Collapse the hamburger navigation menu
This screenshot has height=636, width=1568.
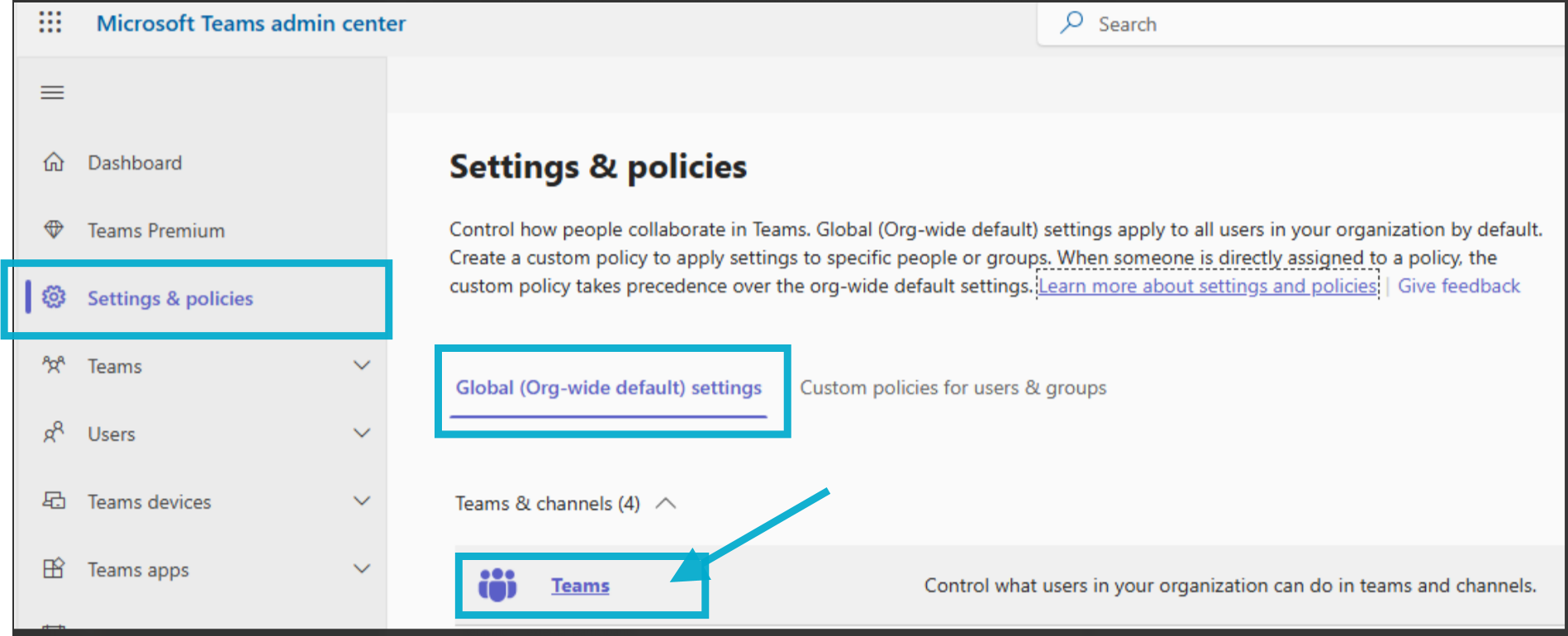pyautogui.click(x=52, y=93)
